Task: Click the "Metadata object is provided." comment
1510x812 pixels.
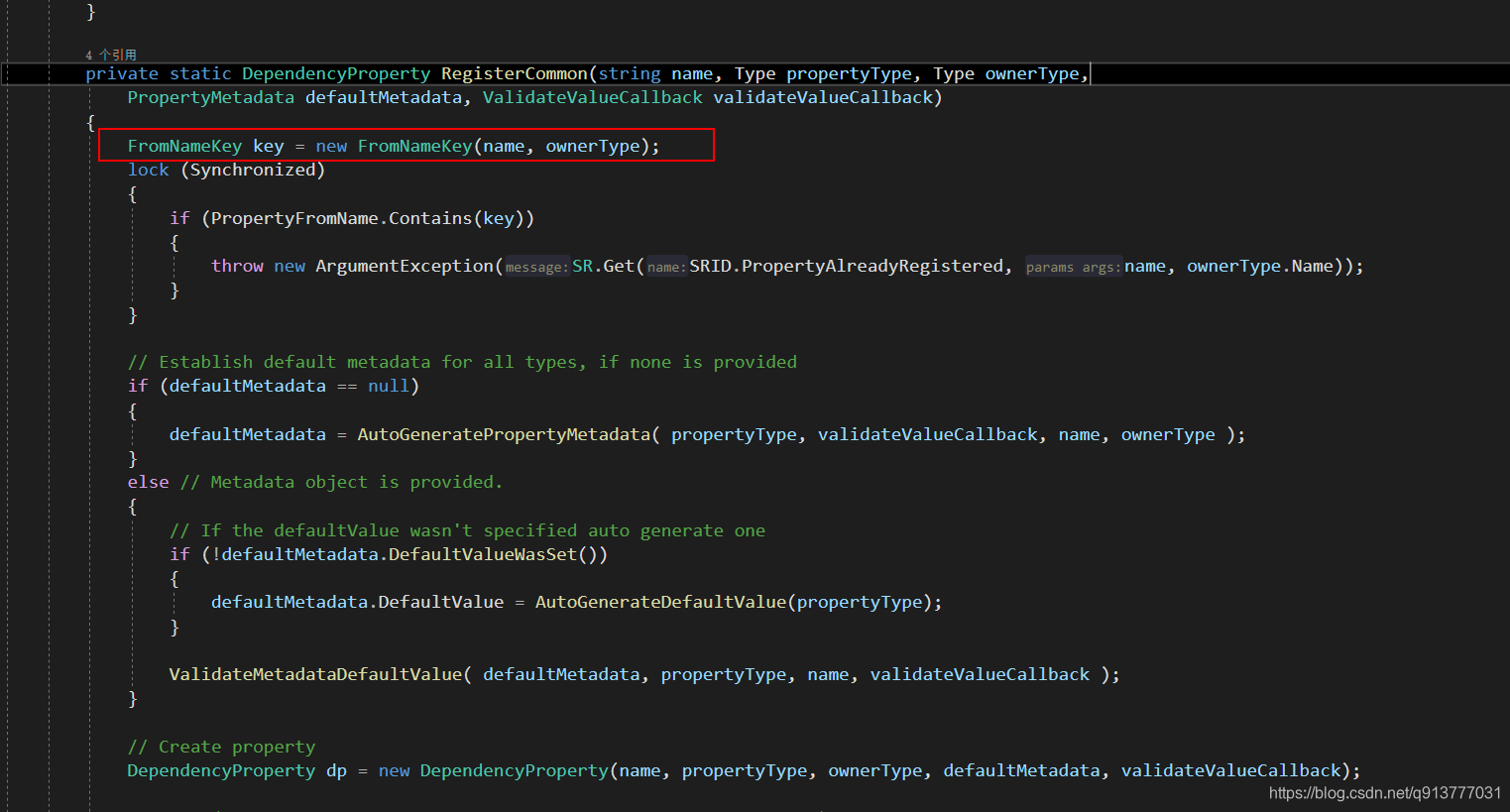Action: tap(341, 482)
